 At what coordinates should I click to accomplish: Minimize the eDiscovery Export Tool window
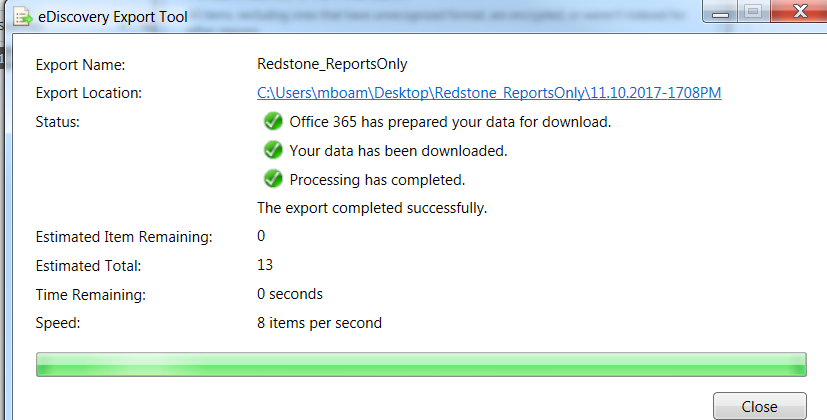click(x=721, y=11)
